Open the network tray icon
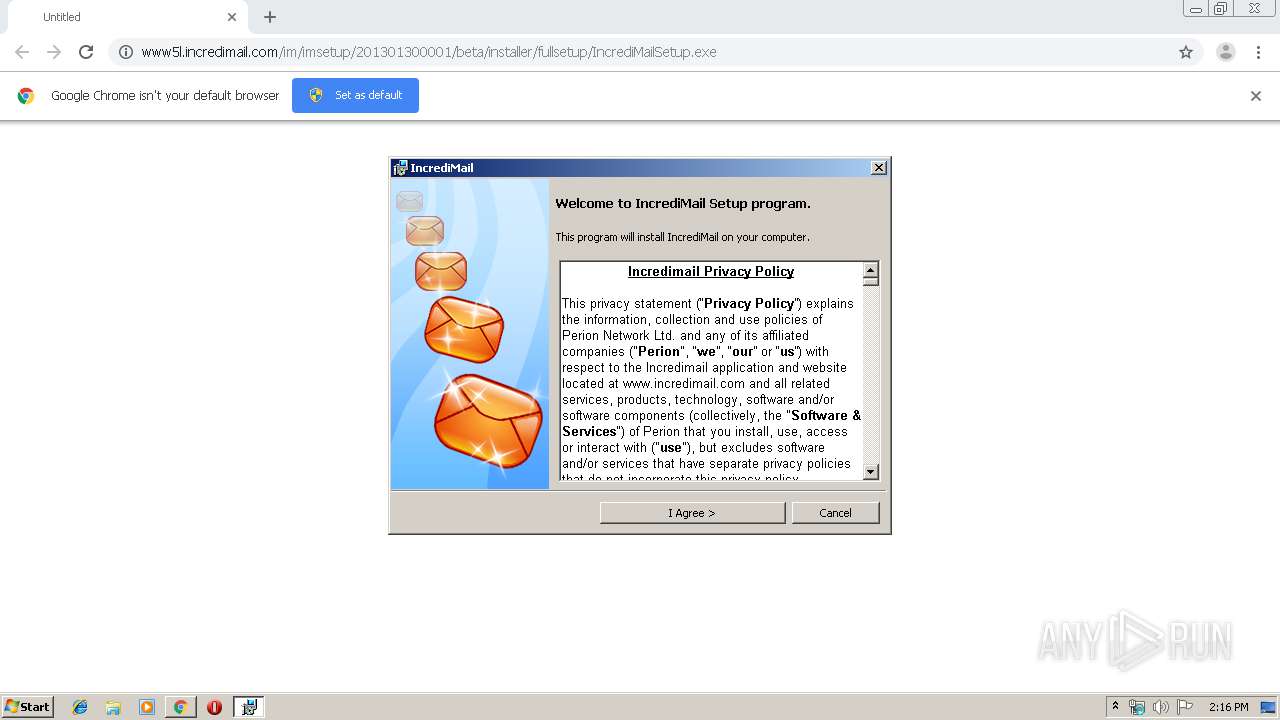 pyautogui.click(x=1137, y=707)
